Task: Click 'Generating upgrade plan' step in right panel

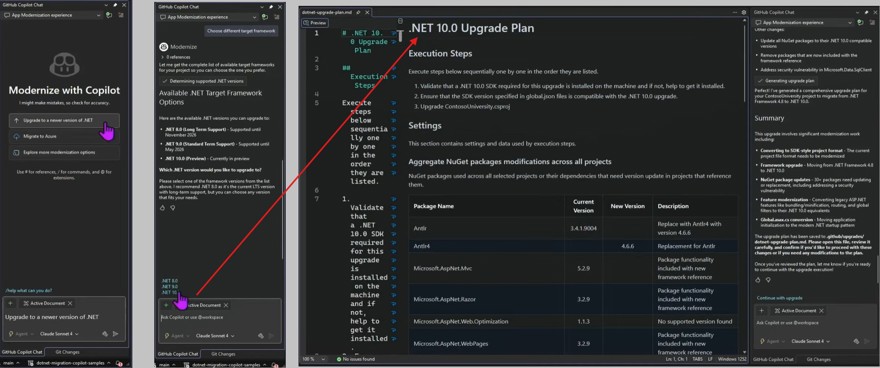Action: pyautogui.click(x=787, y=81)
